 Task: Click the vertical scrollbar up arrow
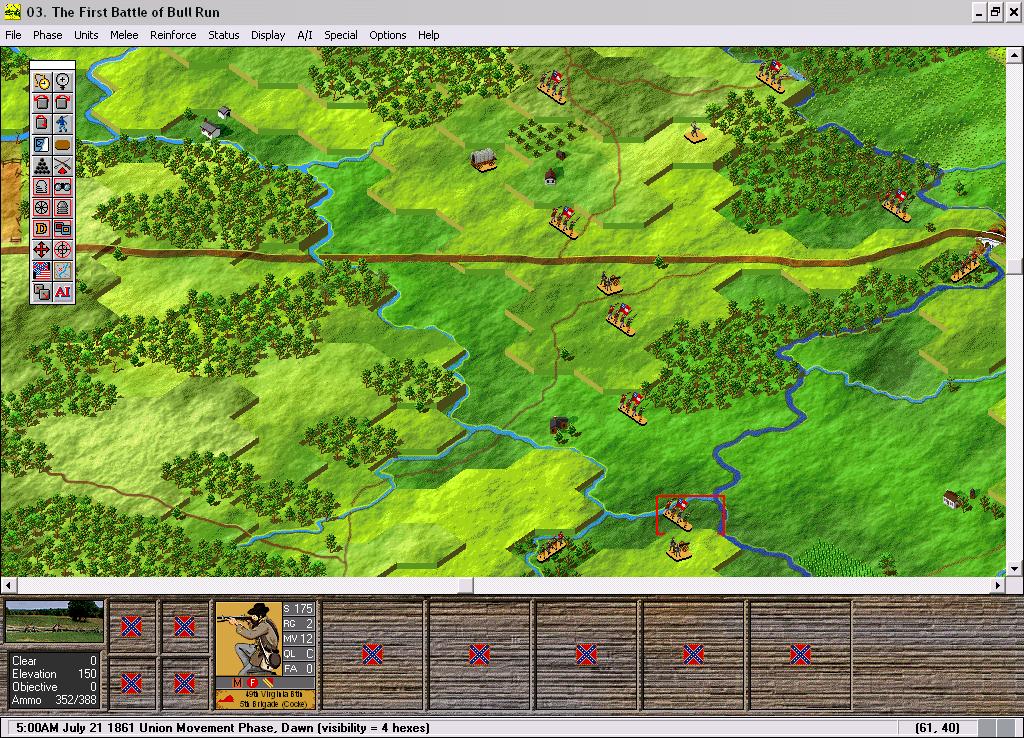tap(1014, 55)
